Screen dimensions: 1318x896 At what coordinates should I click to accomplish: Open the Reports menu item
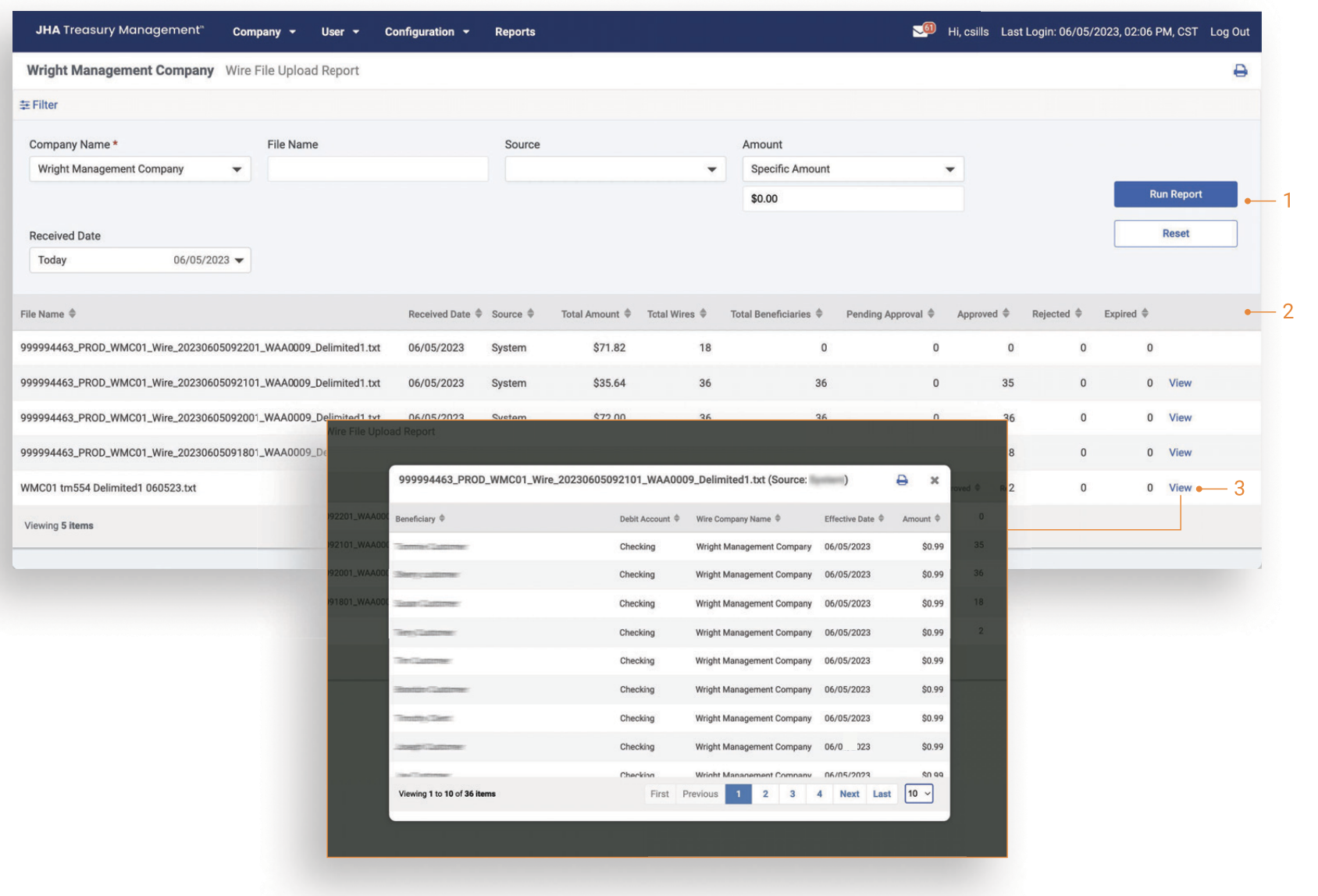pyautogui.click(x=515, y=32)
